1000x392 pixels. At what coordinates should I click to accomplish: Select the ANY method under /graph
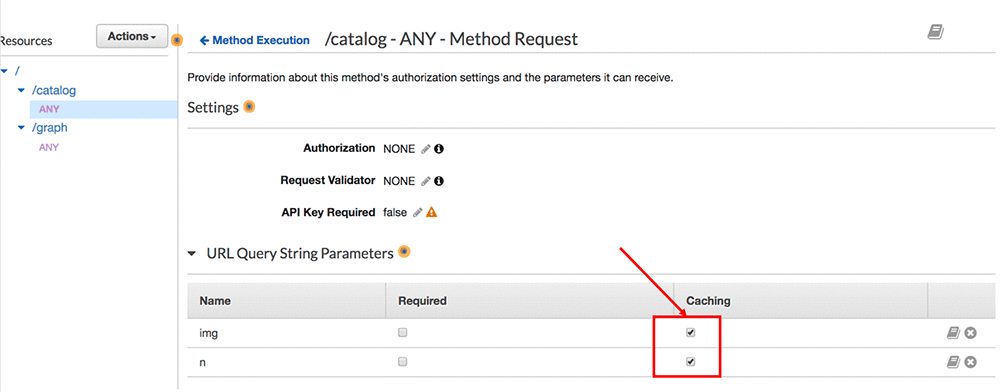[49, 147]
